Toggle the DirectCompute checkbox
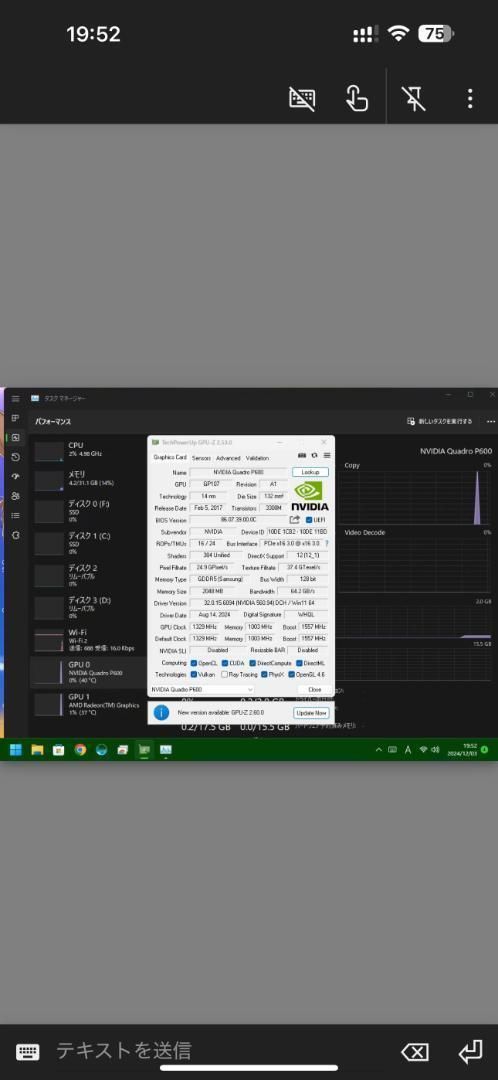Screen dimensions: 498x1080 [253, 663]
